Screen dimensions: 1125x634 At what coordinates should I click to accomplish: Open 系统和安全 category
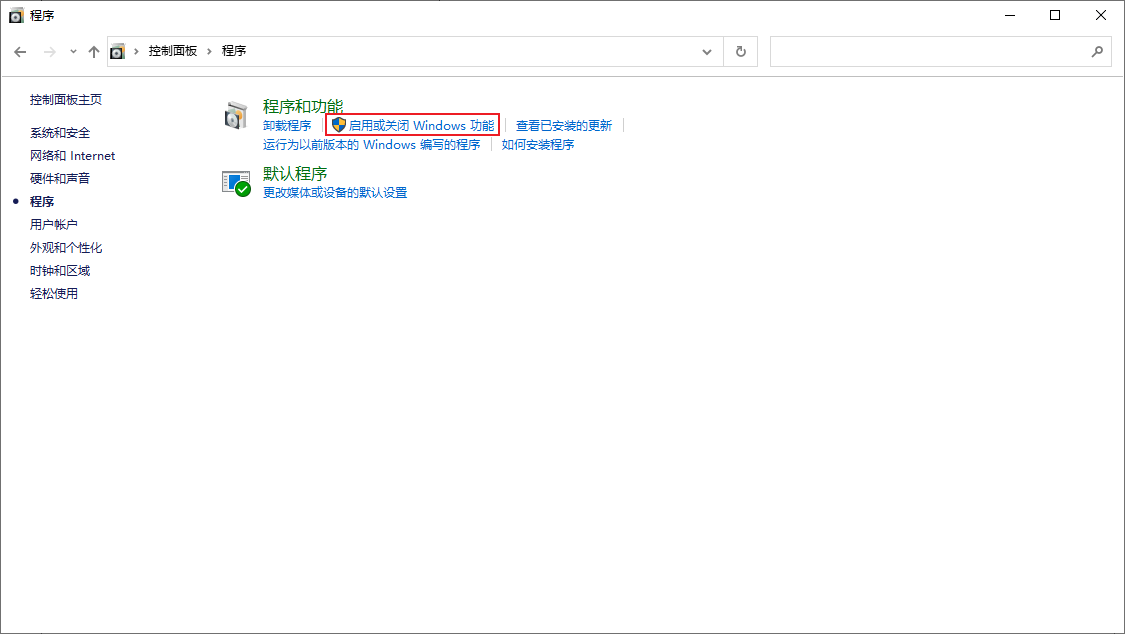pyautogui.click(x=60, y=133)
